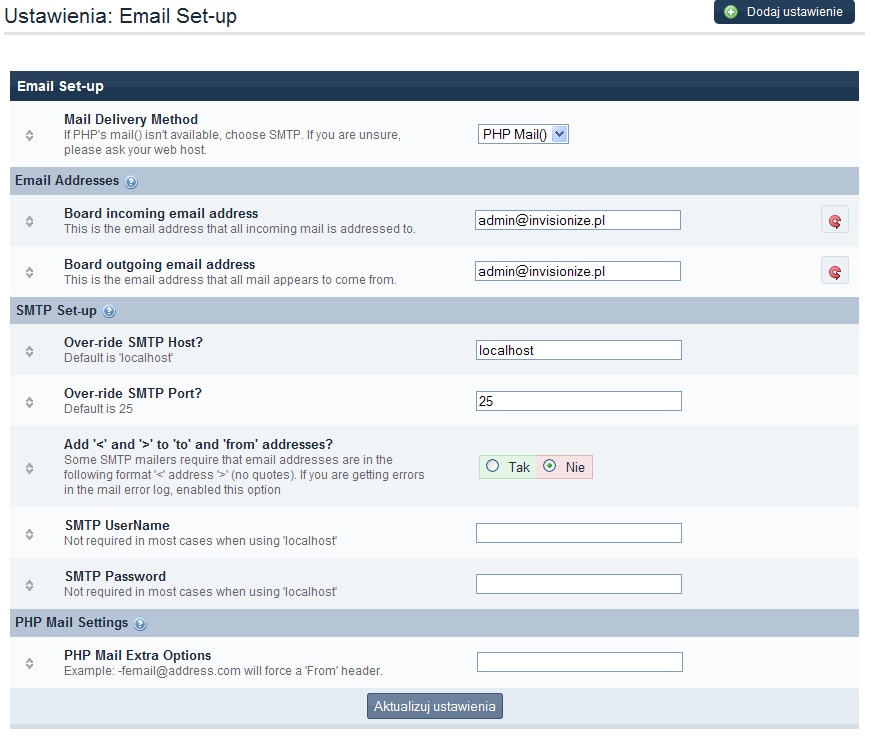This screenshot has height=747, width=878.
Task: Open Mail Delivery Method dropdown
Action: click(523, 134)
